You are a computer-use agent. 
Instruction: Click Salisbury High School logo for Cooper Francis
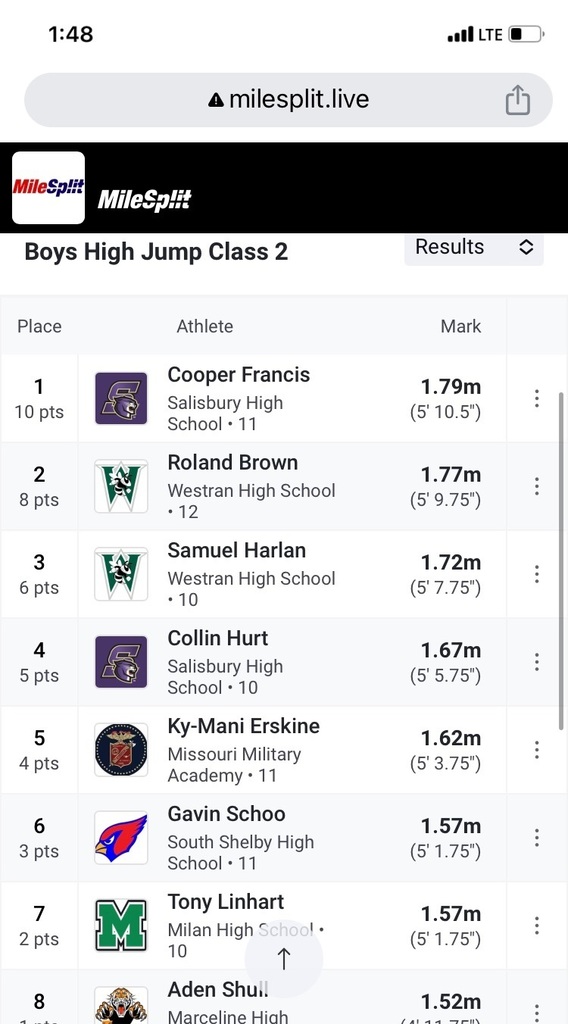[x=121, y=398]
